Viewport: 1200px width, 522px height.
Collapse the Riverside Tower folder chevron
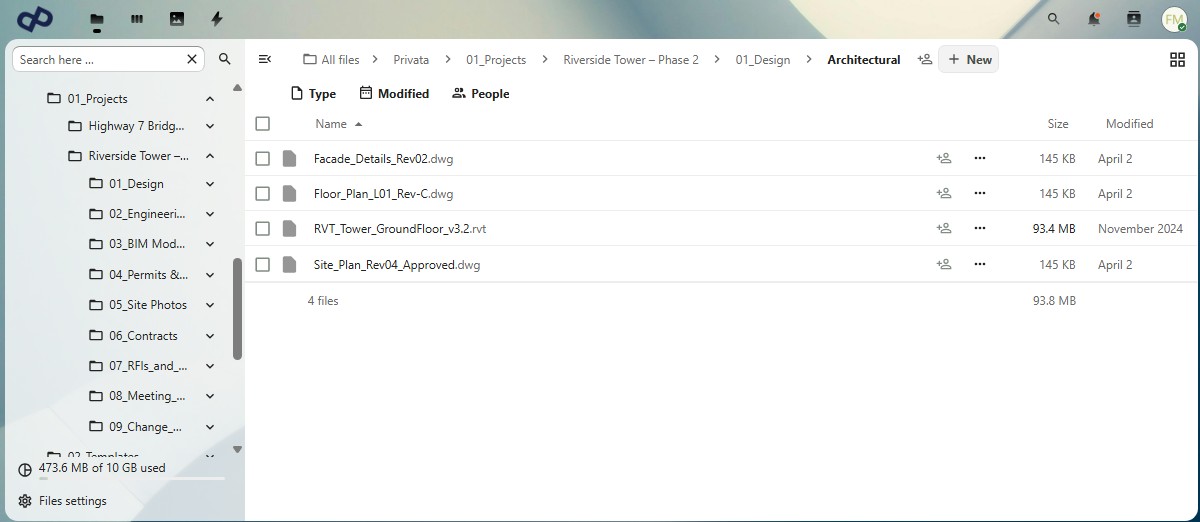tap(210, 156)
